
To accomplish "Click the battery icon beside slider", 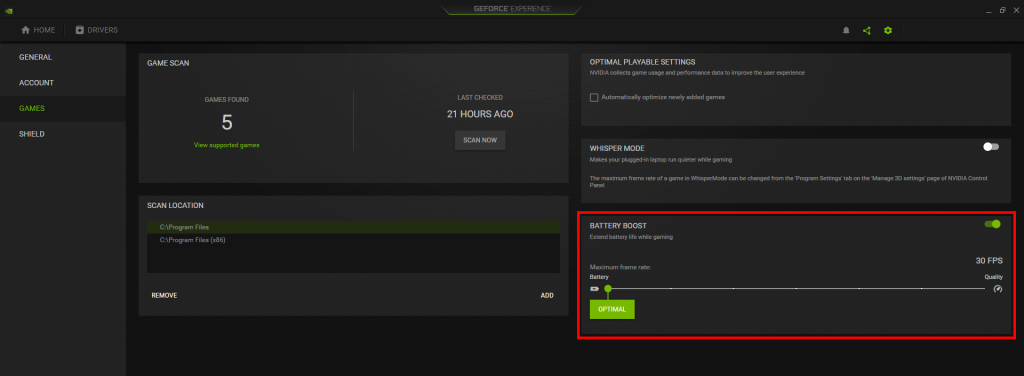I will (x=594, y=289).
